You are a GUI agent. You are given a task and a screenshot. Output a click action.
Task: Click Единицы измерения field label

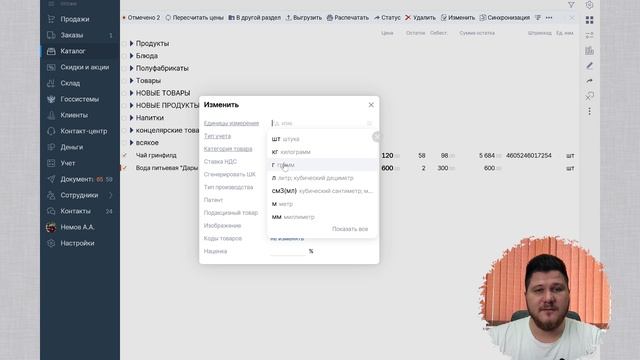[x=231, y=123]
